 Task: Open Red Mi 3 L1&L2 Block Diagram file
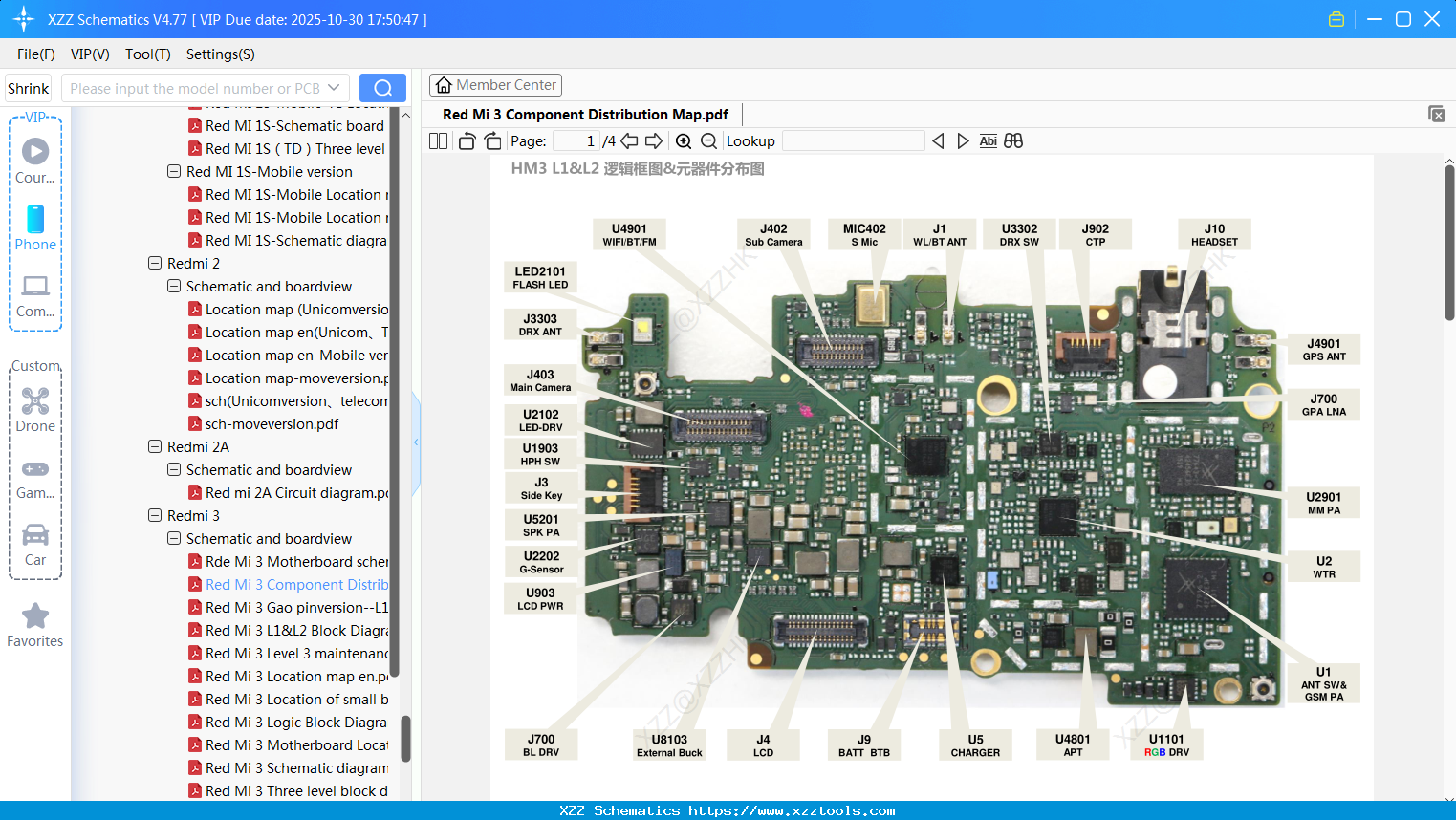coord(296,630)
